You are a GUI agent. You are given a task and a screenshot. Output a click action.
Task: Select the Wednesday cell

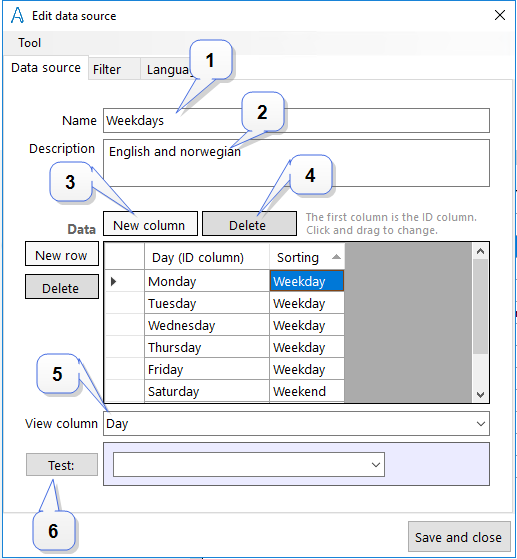[x=207, y=325]
